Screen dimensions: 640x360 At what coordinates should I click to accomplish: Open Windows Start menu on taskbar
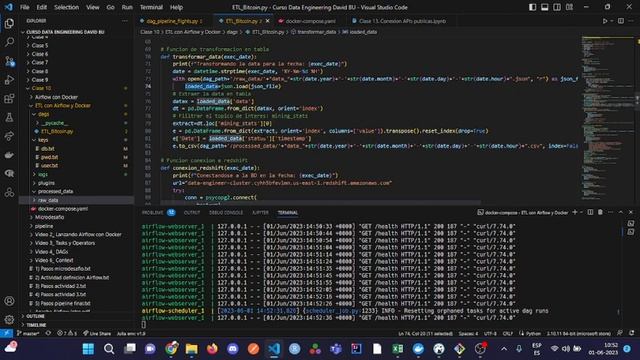(x=88, y=349)
